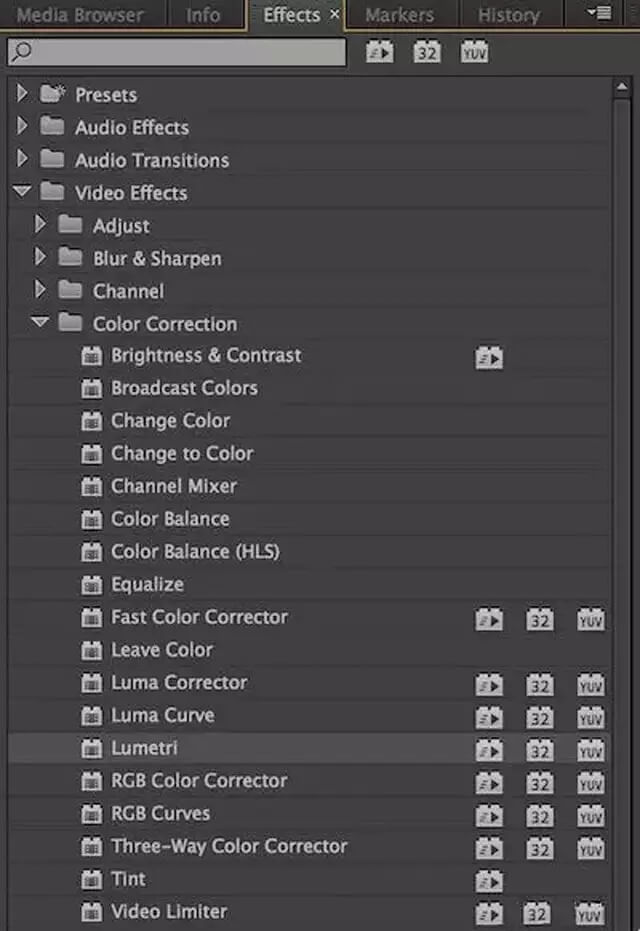Click the Video Limiter YUV badge icon
The width and height of the screenshot is (640, 931).
(590, 913)
